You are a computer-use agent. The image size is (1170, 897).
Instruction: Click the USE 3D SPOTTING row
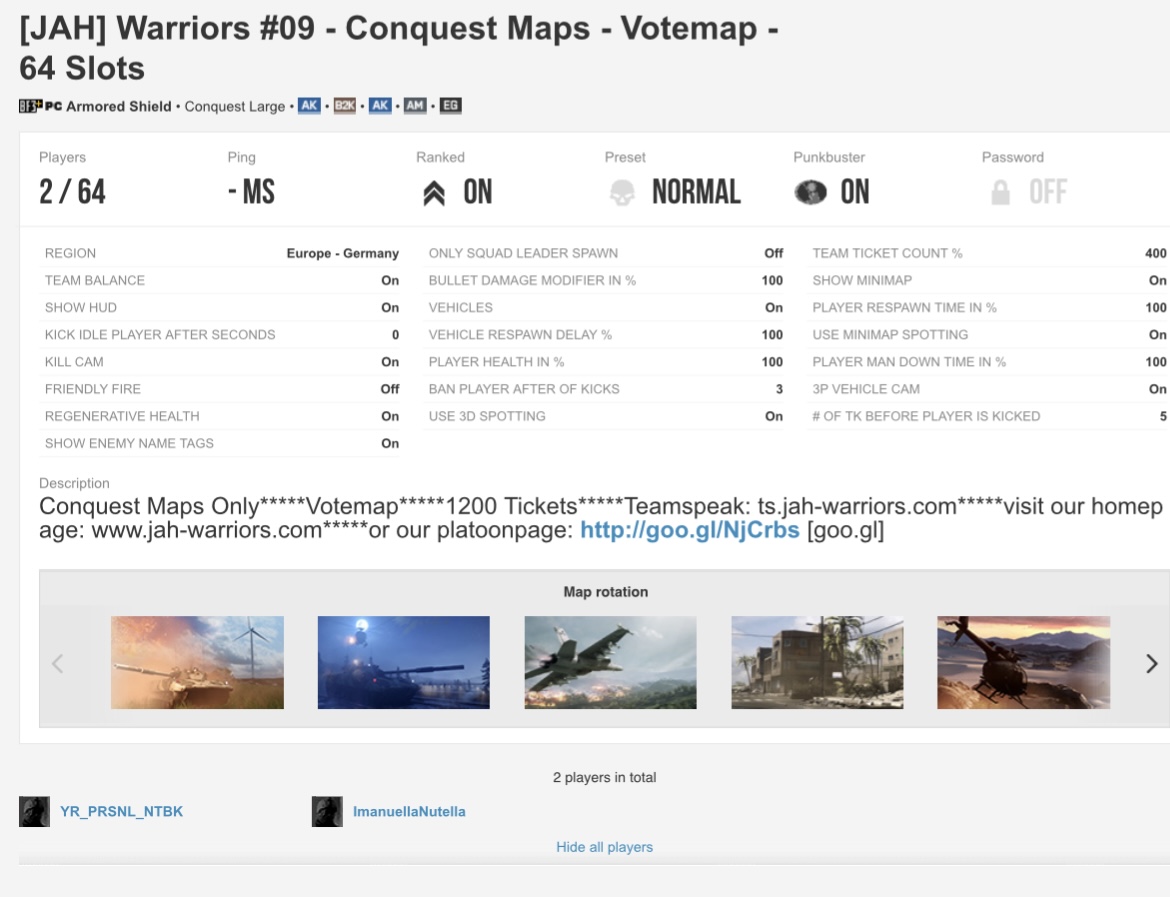point(605,416)
